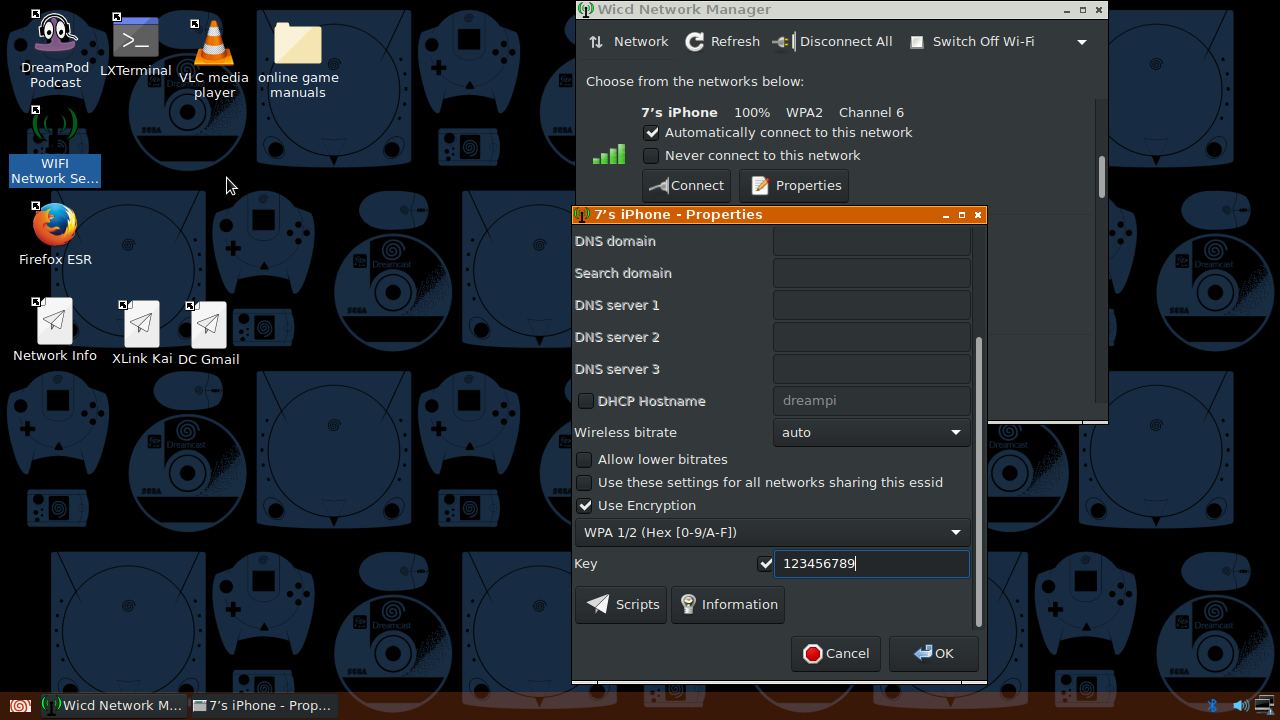The width and height of the screenshot is (1280, 720).
Task: Open the XLink Kai desktop shortcut
Action: [x=142, y=334]
